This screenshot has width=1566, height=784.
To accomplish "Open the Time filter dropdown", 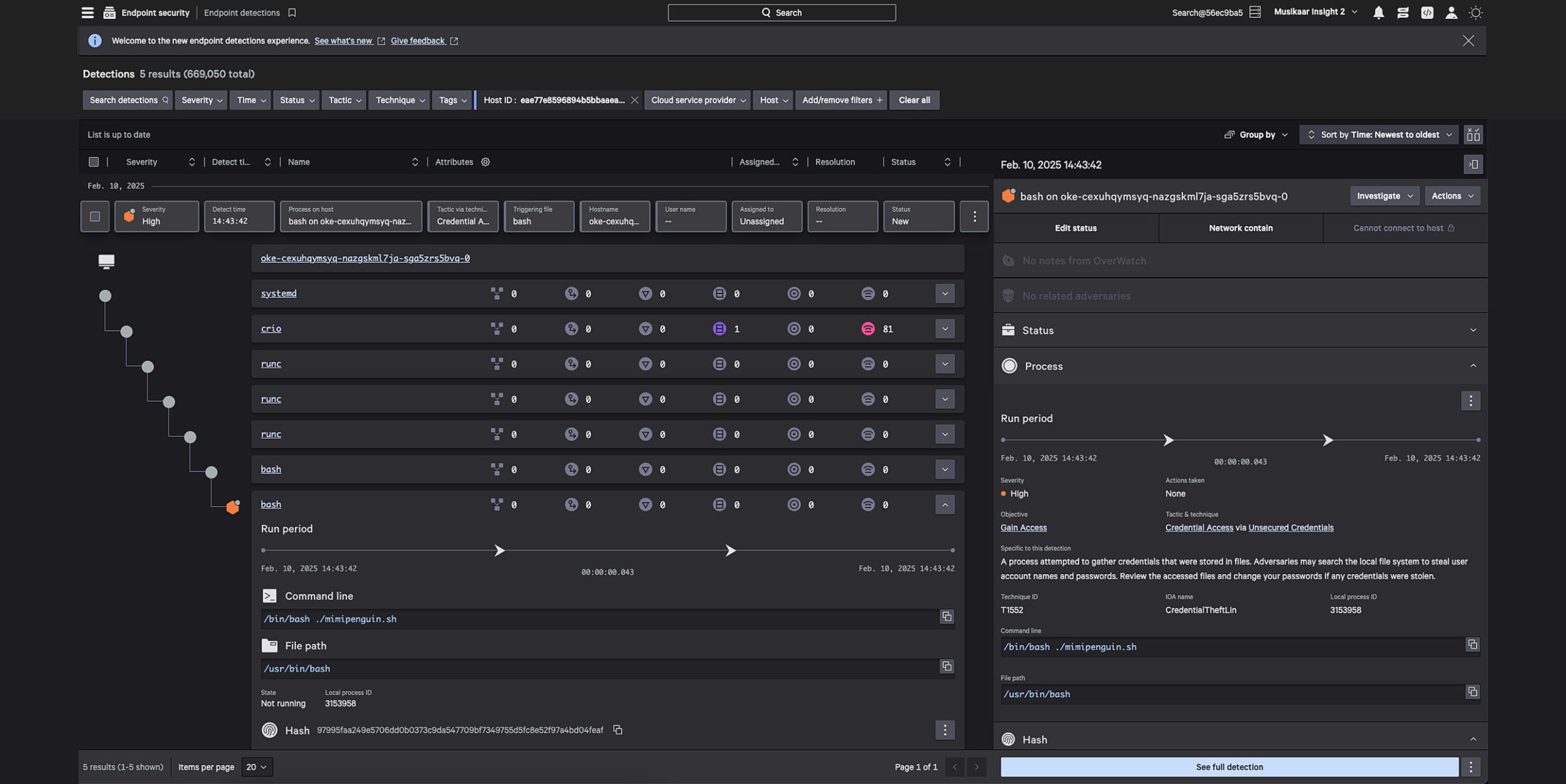I will pos(251,100).
